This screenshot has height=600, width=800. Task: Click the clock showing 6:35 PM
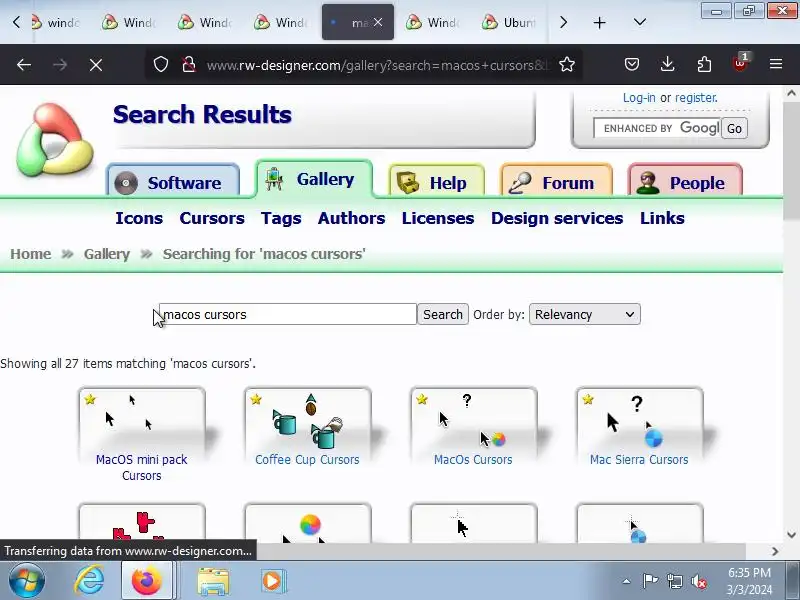point(749,581)
